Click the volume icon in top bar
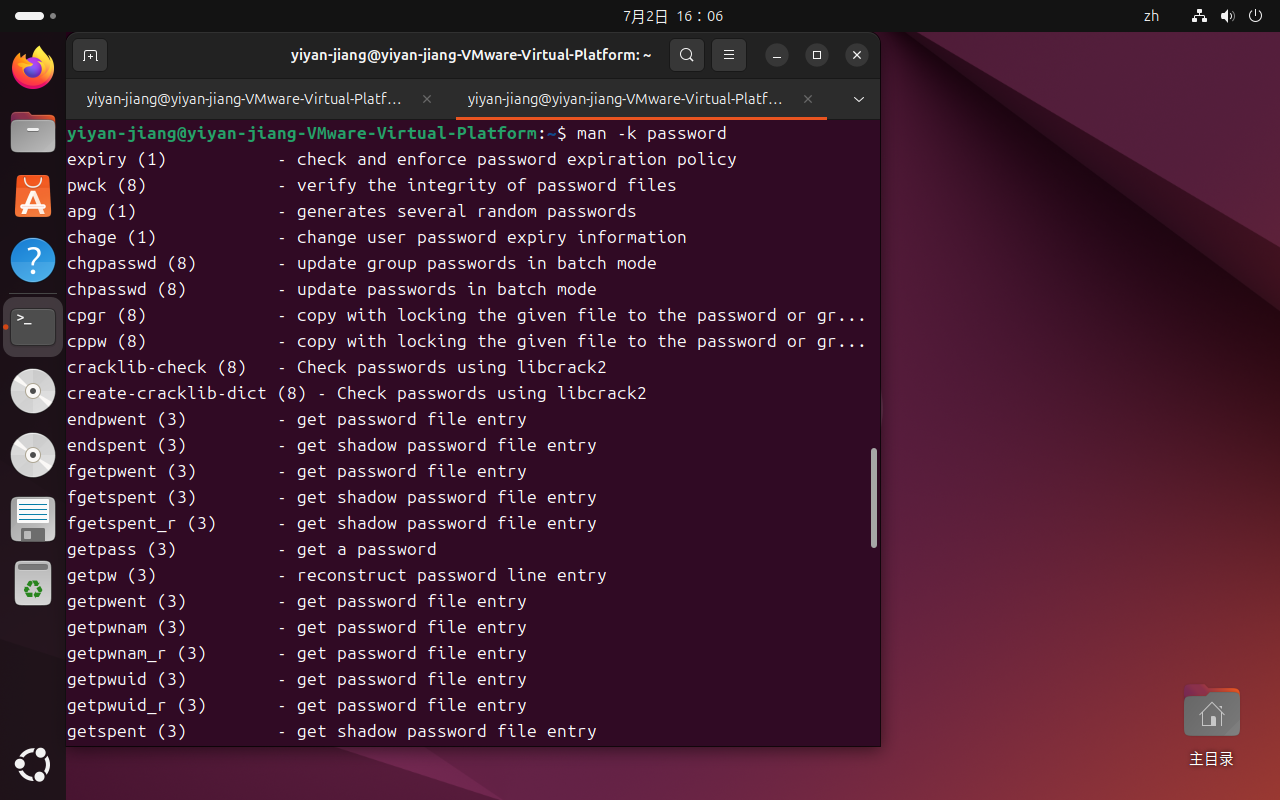 coord(1228,16)
